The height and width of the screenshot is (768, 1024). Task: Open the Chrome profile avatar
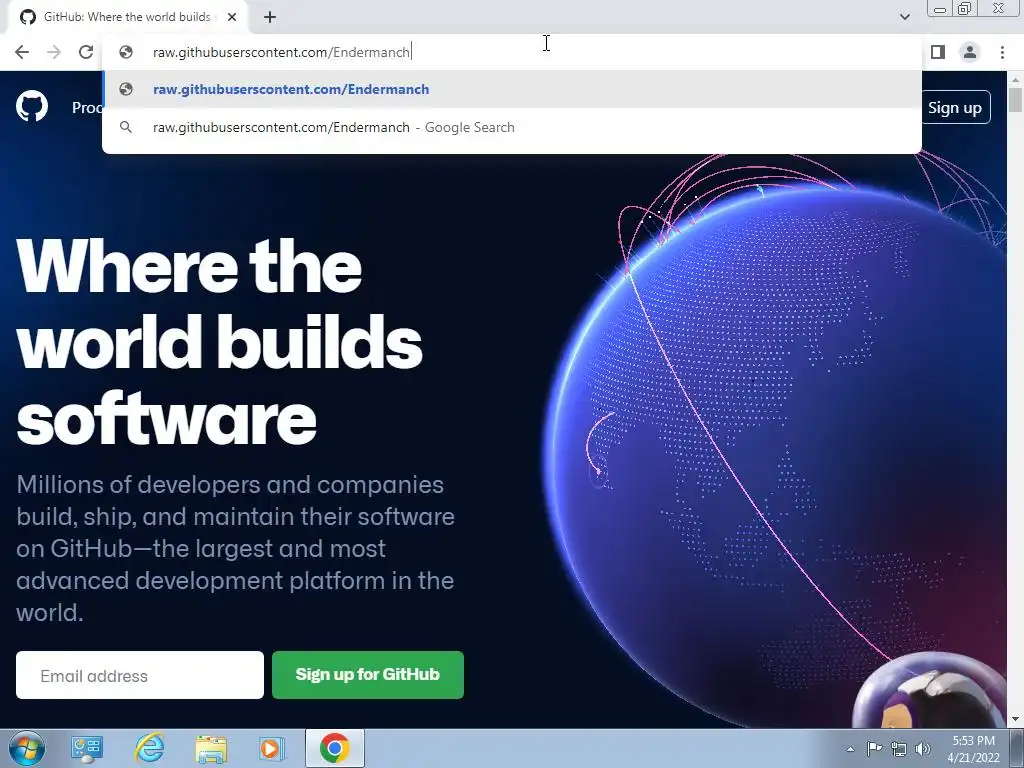coord(970,52)
